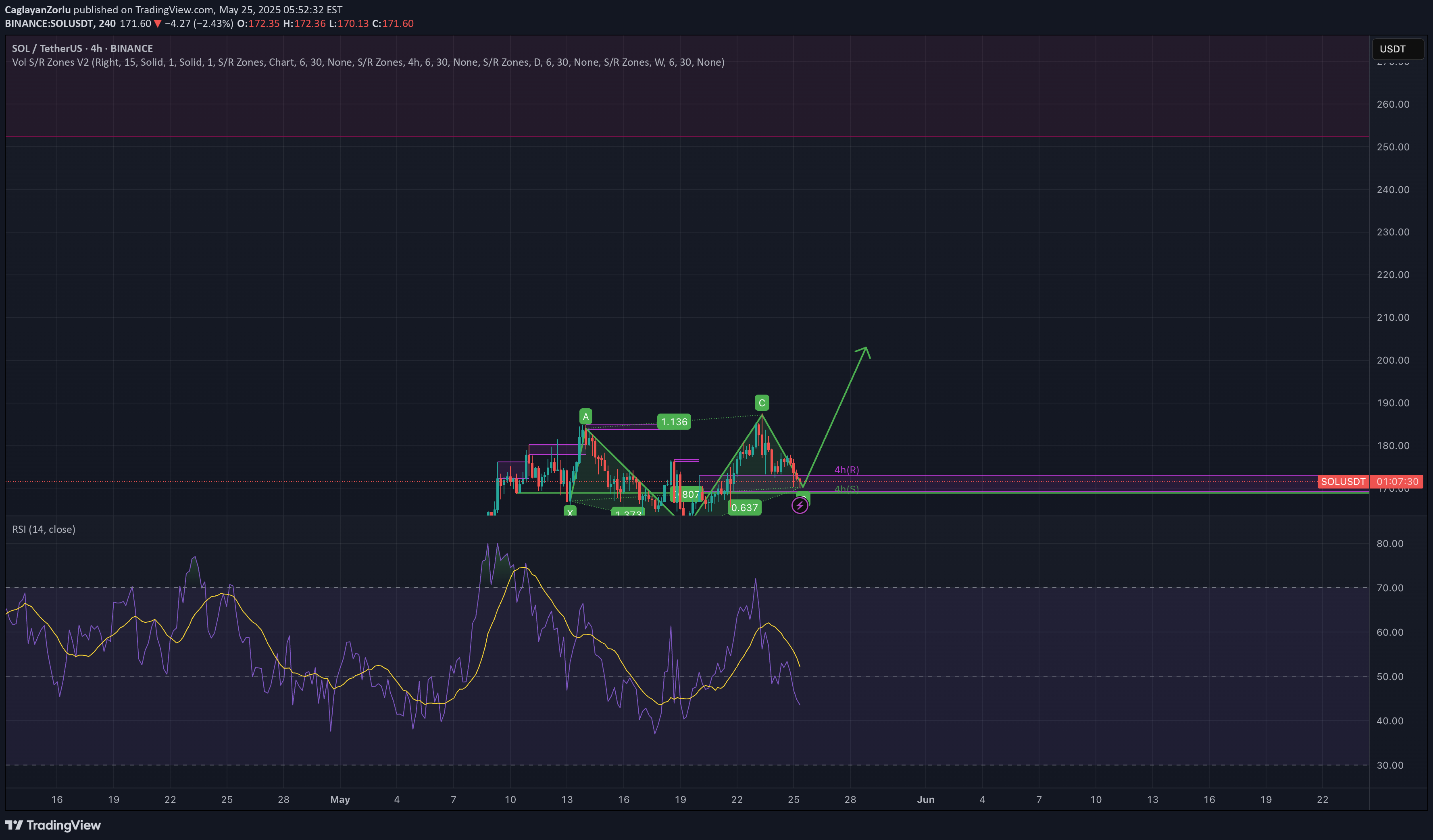Click the 01:07:30 countdown label
Viewport: 1433px width, 840px height.
click(1397, 481)
